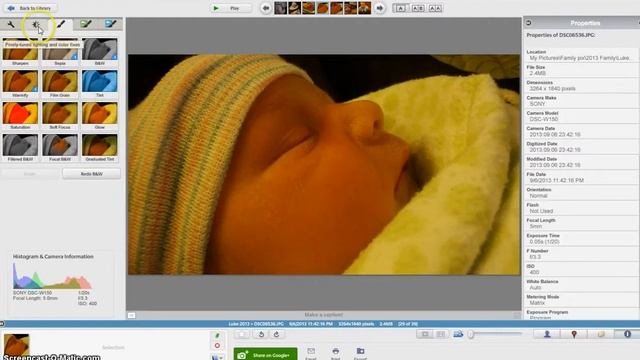Open the brush effects tab
Screen dimensions: 640x360
click(61, 24)
